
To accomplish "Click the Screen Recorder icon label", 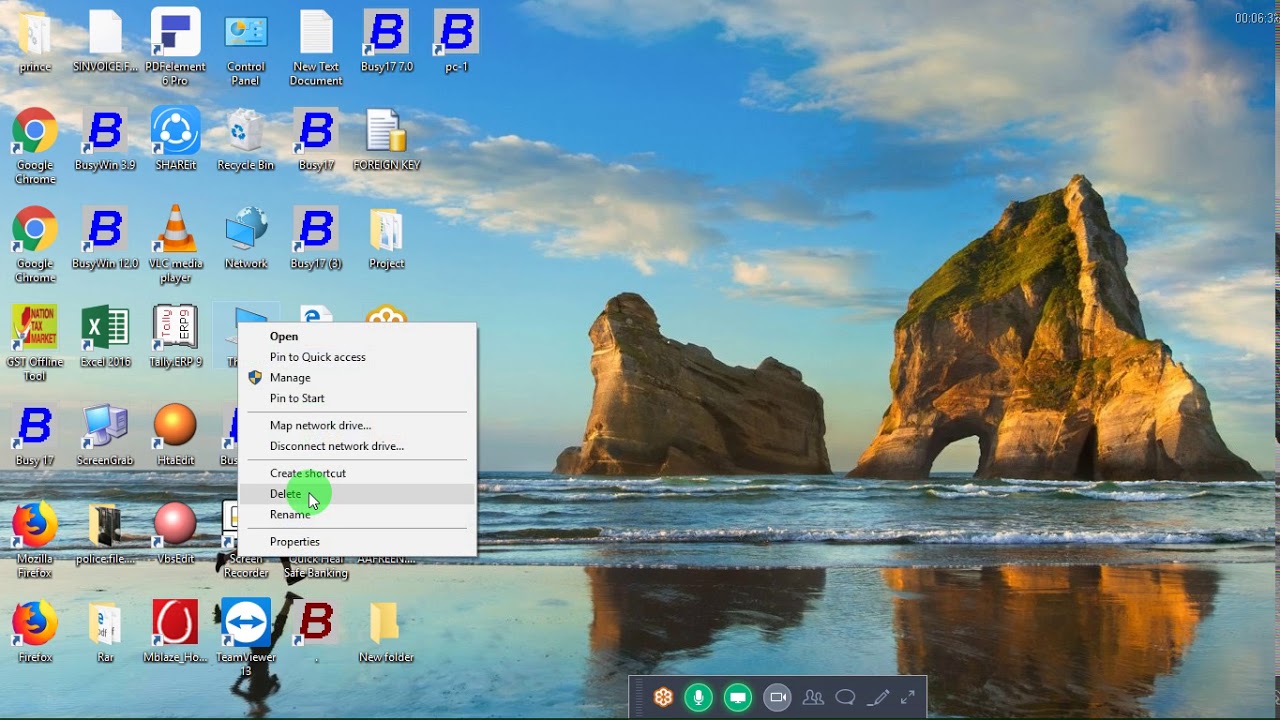I will [x=246, y=566].
